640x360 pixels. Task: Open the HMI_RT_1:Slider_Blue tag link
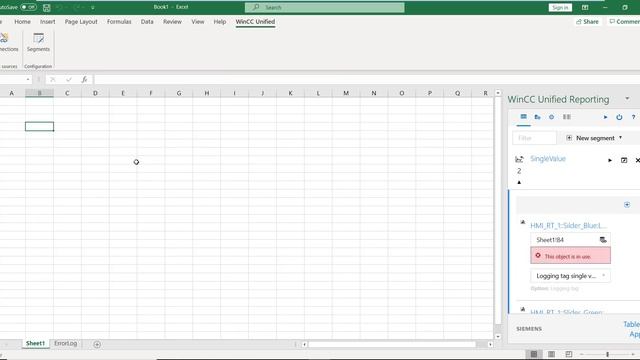568,225
